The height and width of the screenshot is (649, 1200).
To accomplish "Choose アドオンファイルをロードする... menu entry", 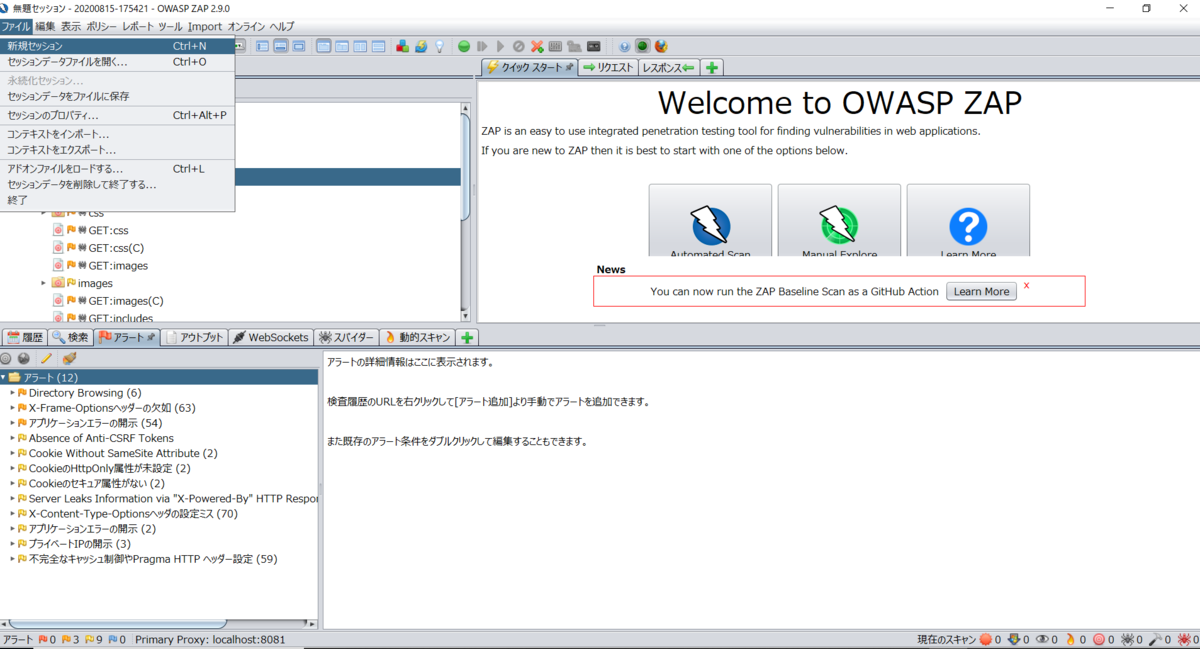I will click(x=117, y=169).
